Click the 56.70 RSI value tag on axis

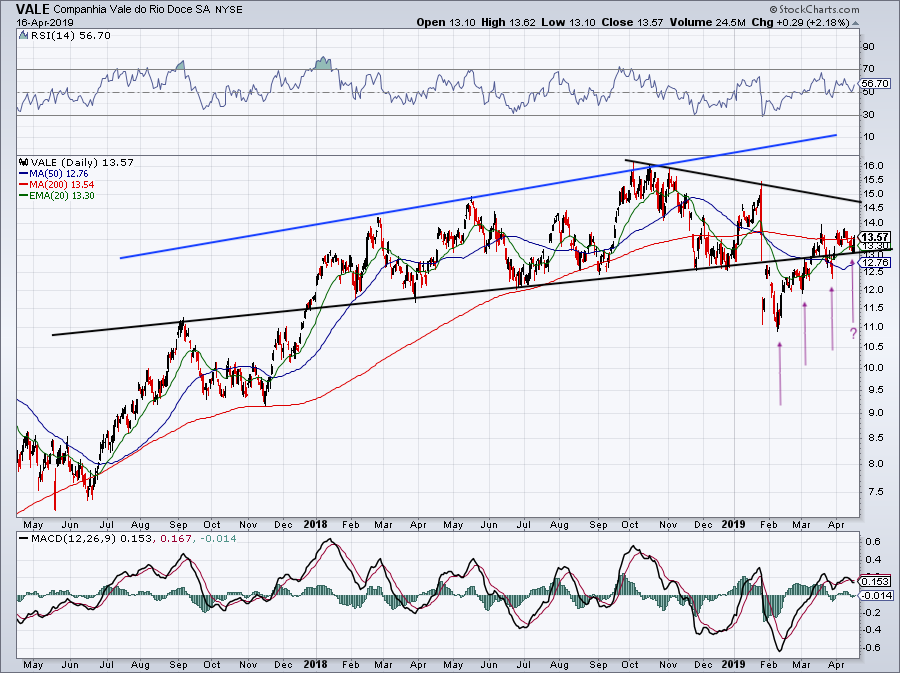(x=876, y=83)
